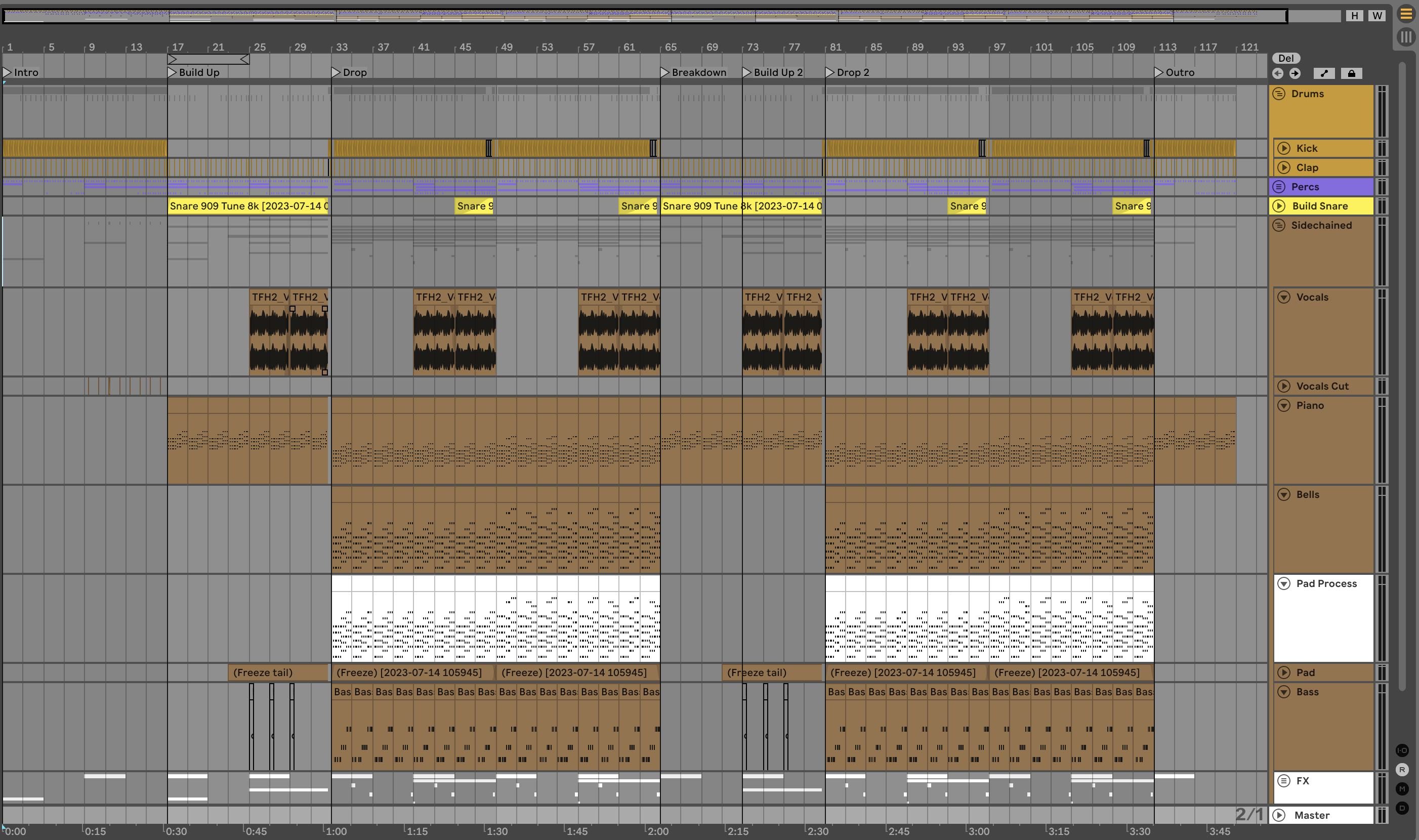Unfold the Drums group track

(x=1279, y=94)
